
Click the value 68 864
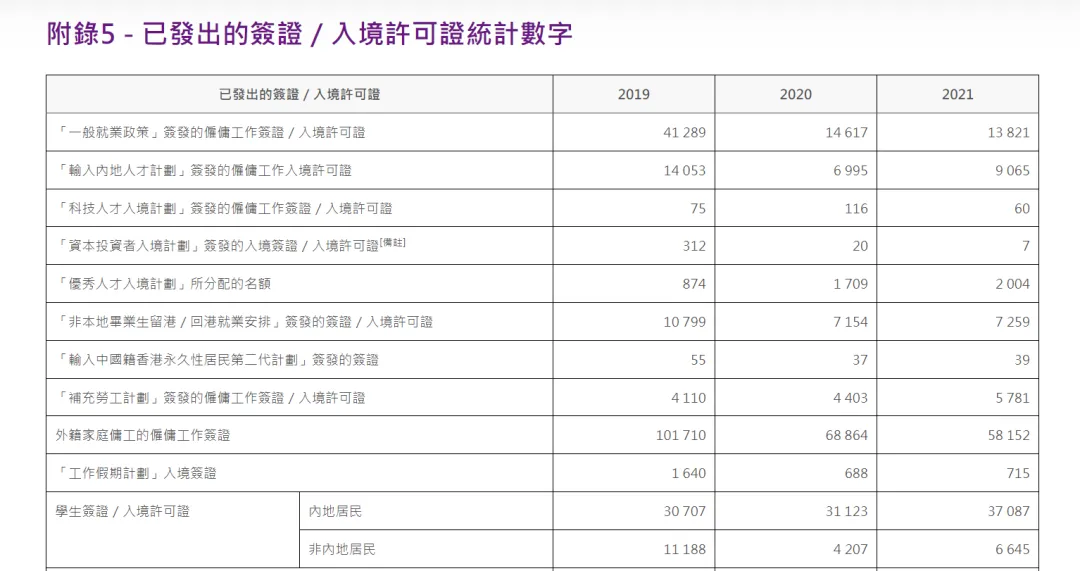point(847,435)
